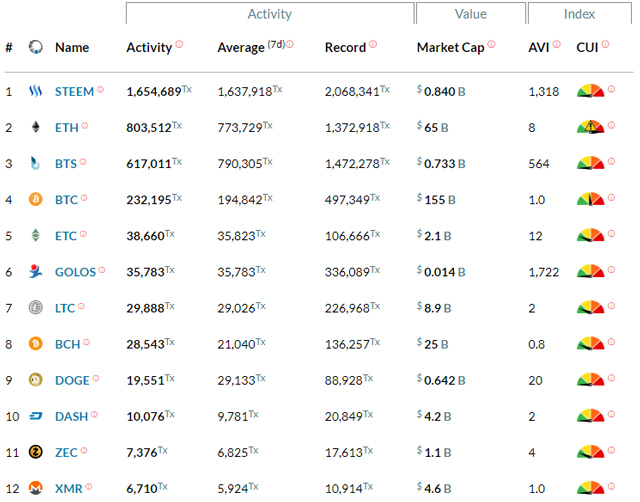Image resolution: width=640 pixels, height=502 pixels.
Task: Sort by the Activity column header
Action: coord(149,48)
